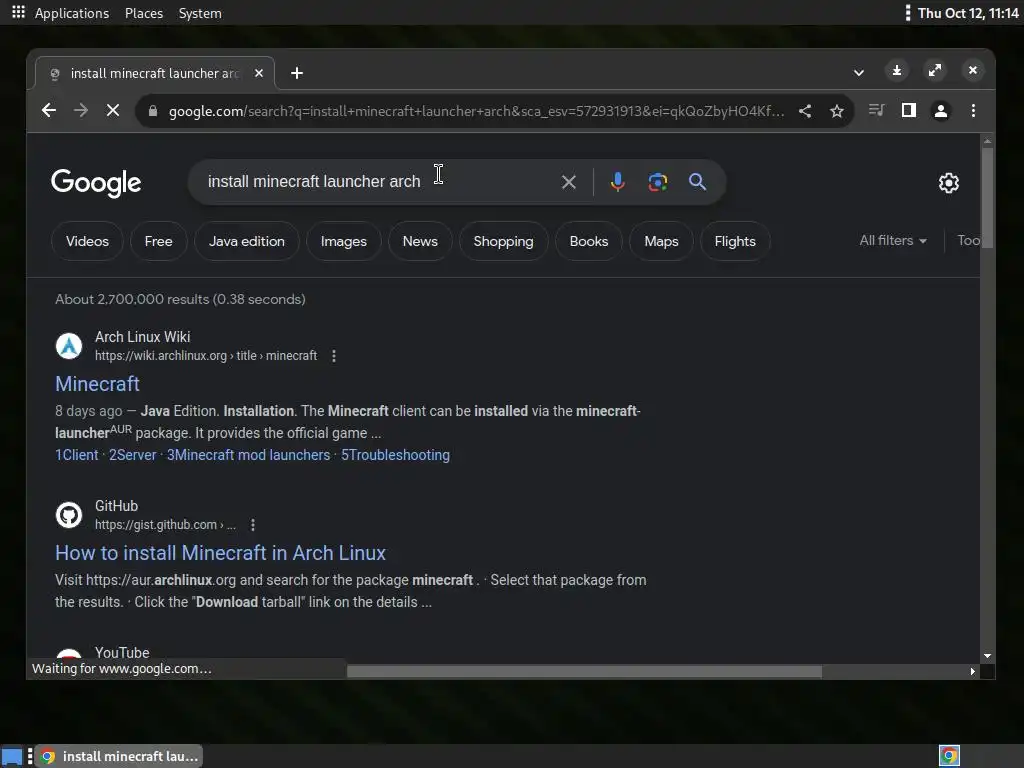Open the 3Minecraft mod launchers sitelink

pyautogui.click(x=248, y=455)
